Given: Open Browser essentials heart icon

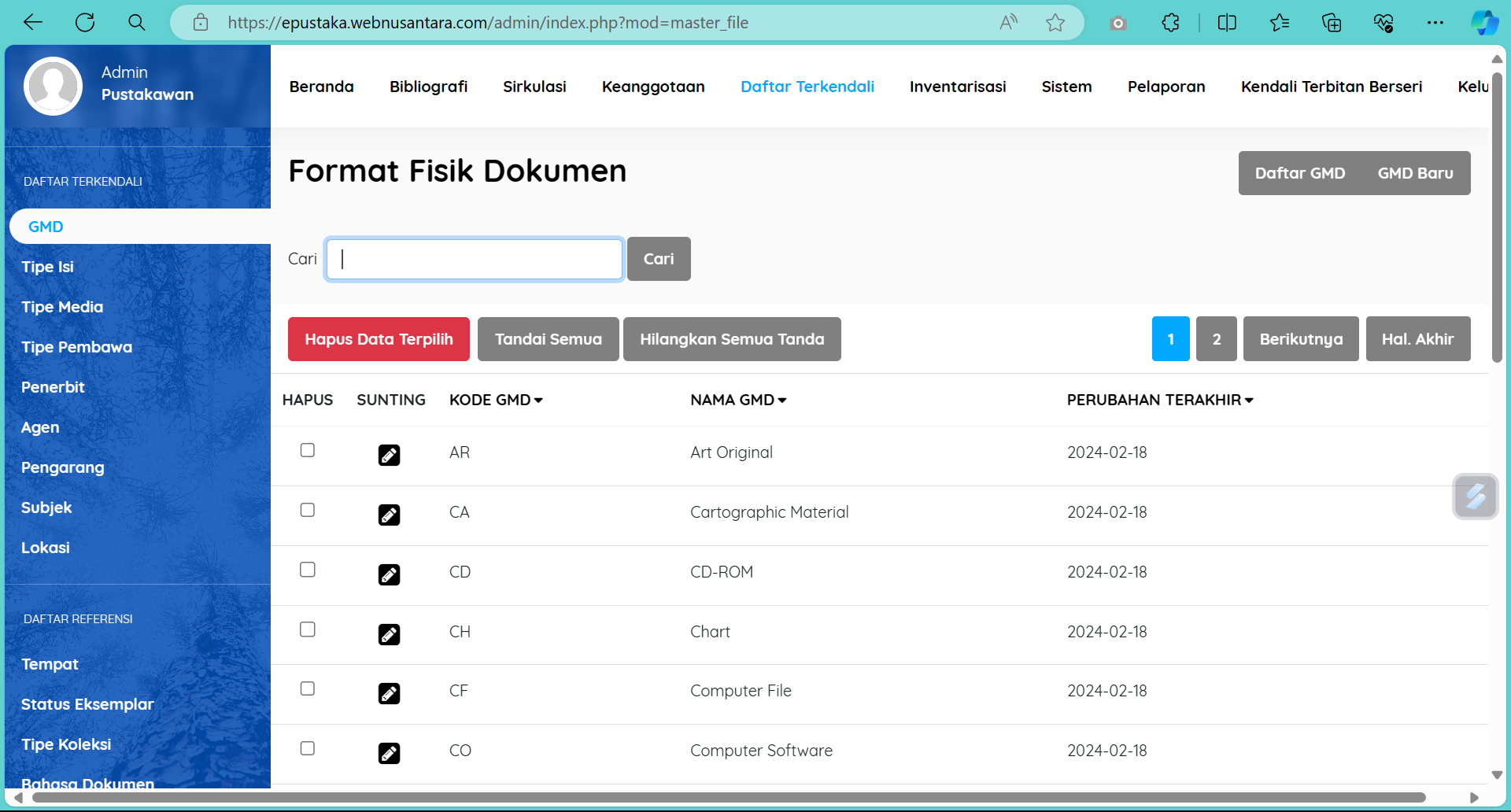Looking at the screenshot, I should (x=1384, y=23).
